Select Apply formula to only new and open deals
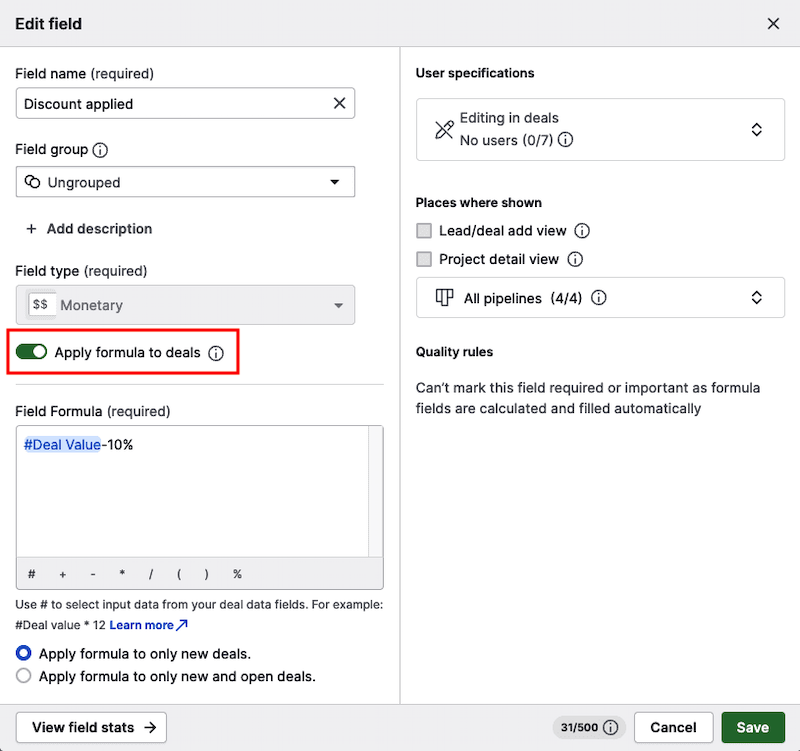 (x=24, y=676)
